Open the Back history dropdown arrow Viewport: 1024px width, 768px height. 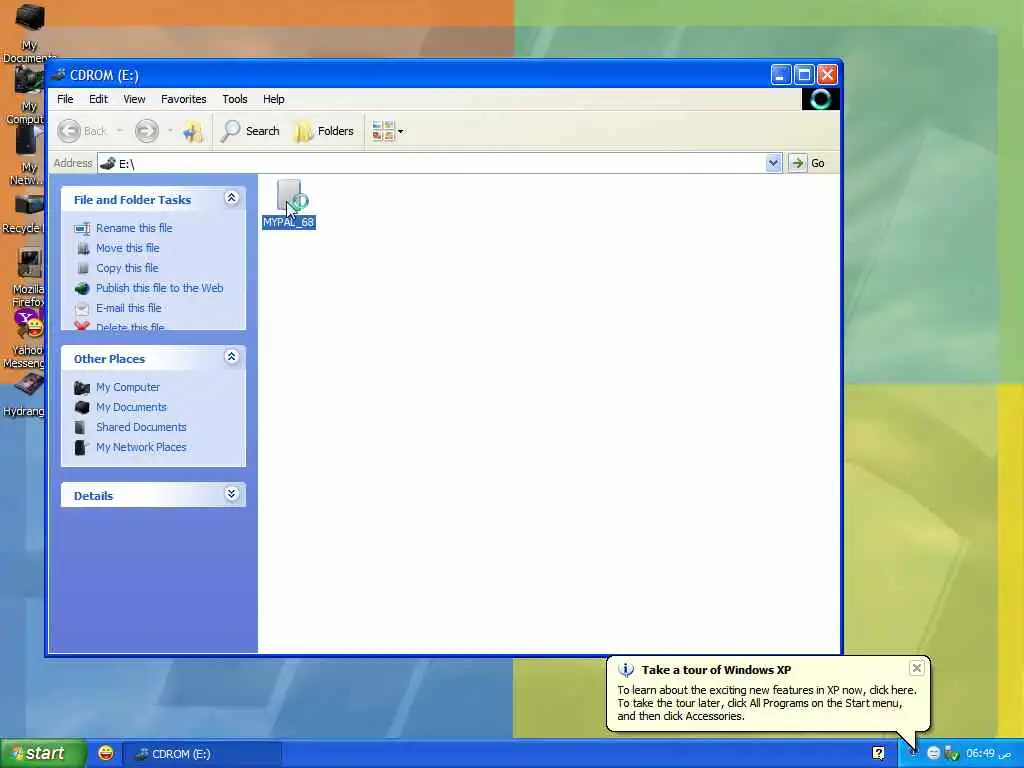[120, 131]
